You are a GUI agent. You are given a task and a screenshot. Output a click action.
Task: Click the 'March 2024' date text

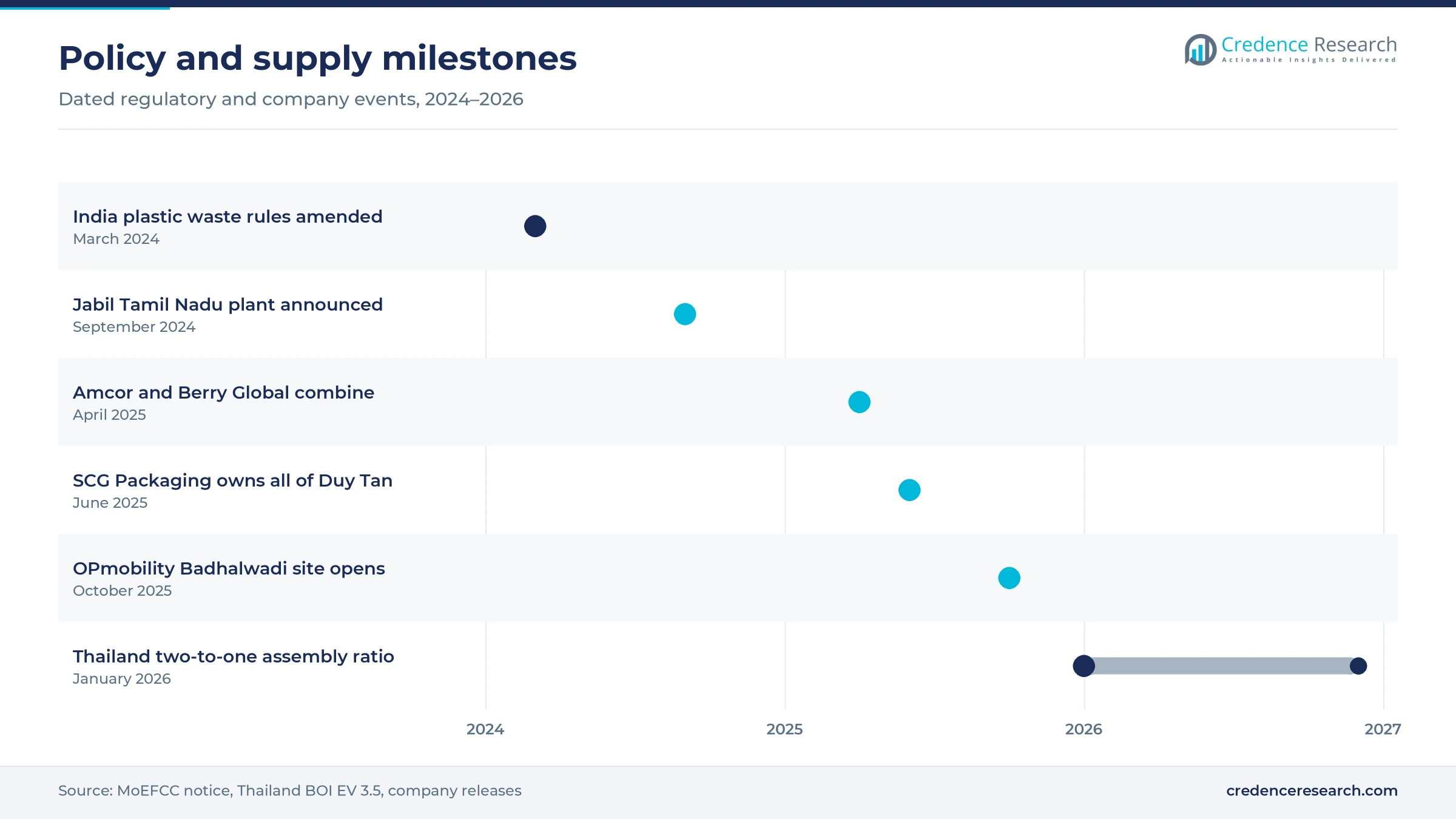(x=116, y=239)
